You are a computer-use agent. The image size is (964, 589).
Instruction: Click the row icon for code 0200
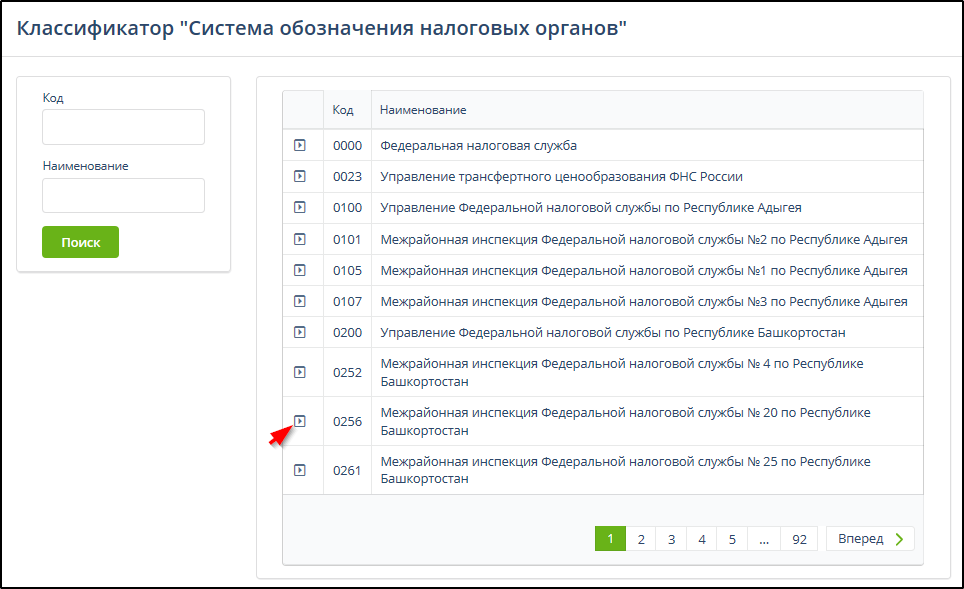pos(299,332)
